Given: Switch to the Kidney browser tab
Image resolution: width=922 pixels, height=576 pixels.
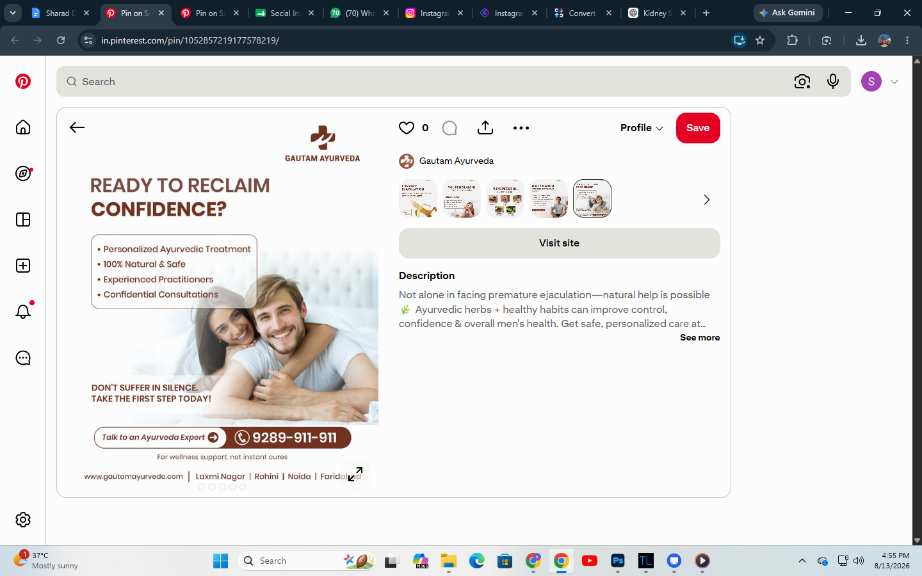Looking at the screenshot, I should 656,13.
